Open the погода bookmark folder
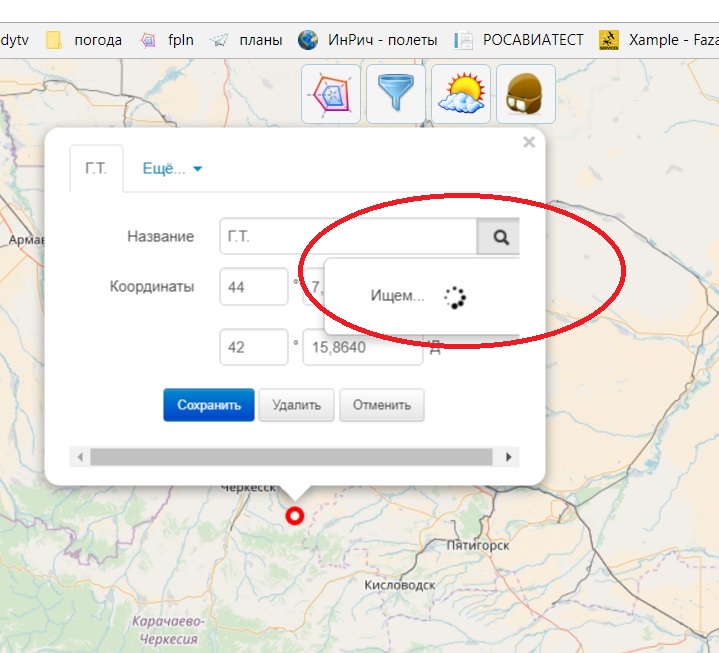 click(x=85, y=40)
